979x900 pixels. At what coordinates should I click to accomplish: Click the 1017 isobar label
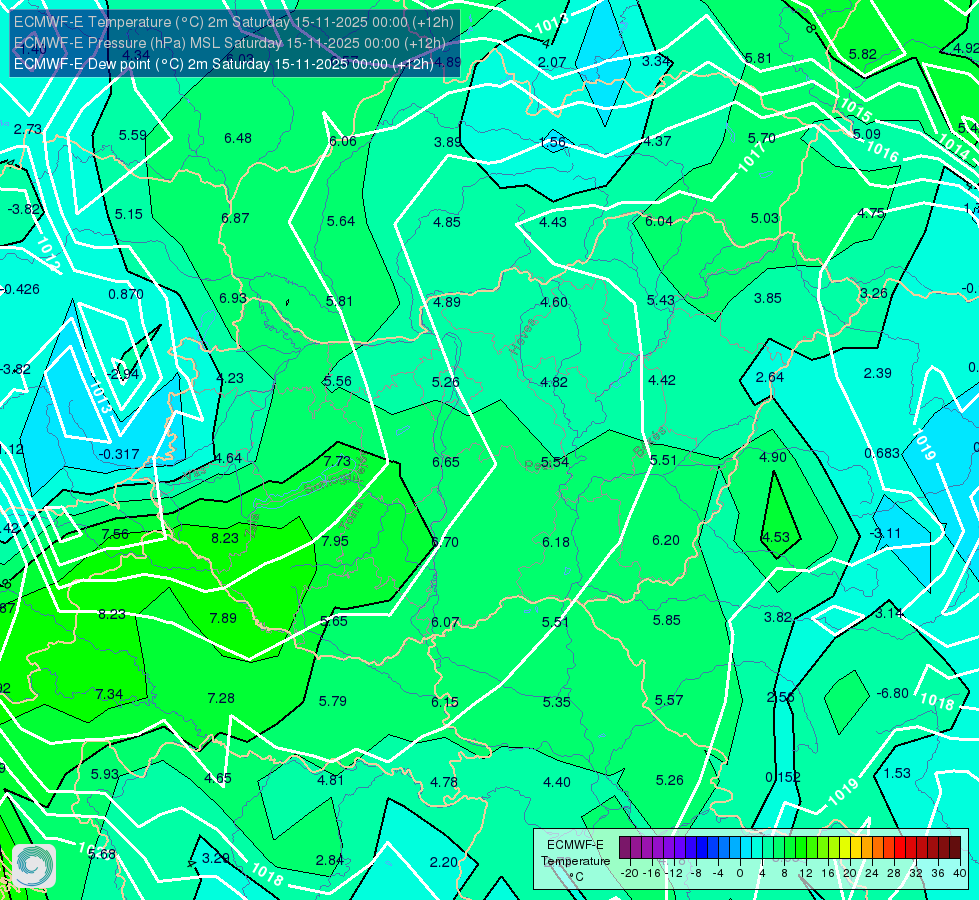click(751, 157)
